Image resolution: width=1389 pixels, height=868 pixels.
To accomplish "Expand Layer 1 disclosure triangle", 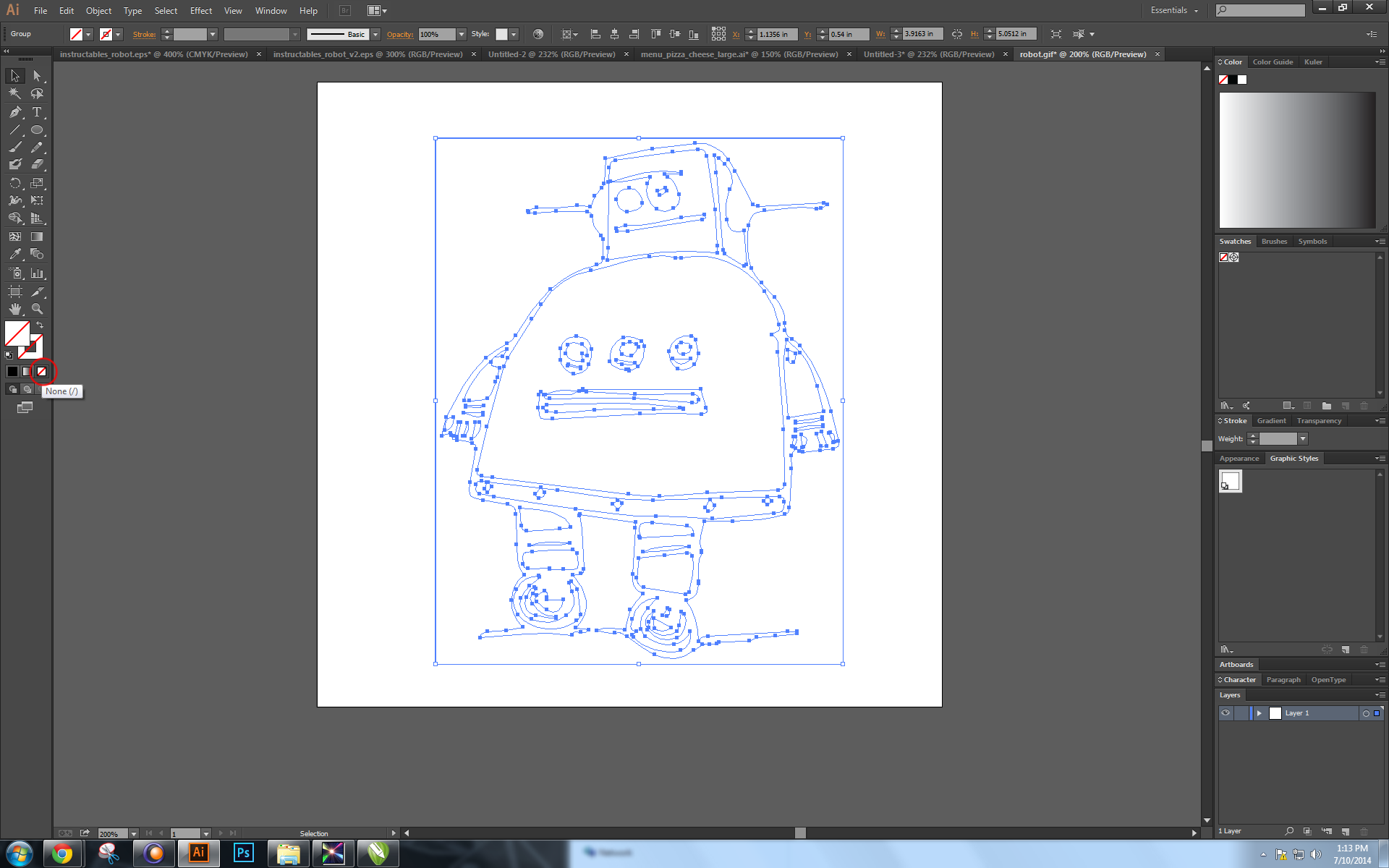I will pyautogui.click(x=1260, y=713).
